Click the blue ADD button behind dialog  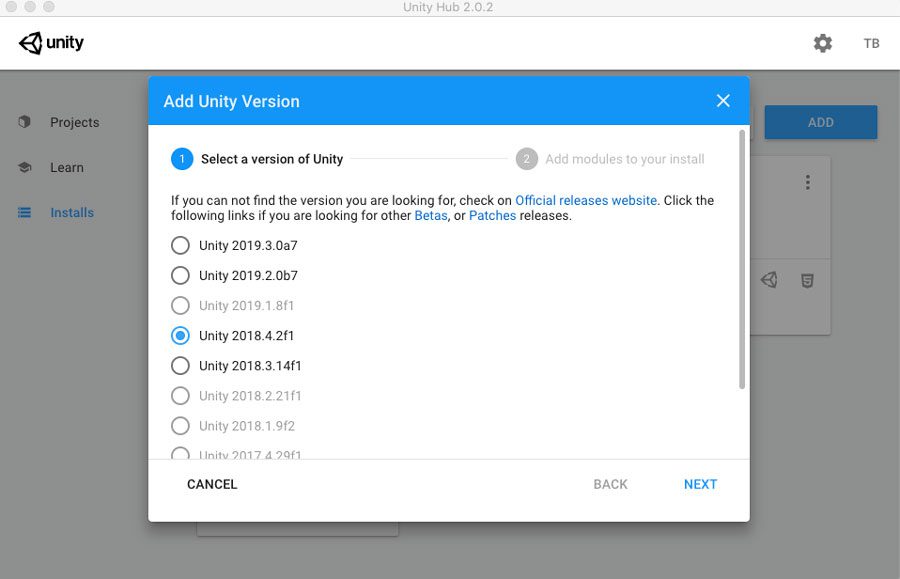[x=820, y=122]
